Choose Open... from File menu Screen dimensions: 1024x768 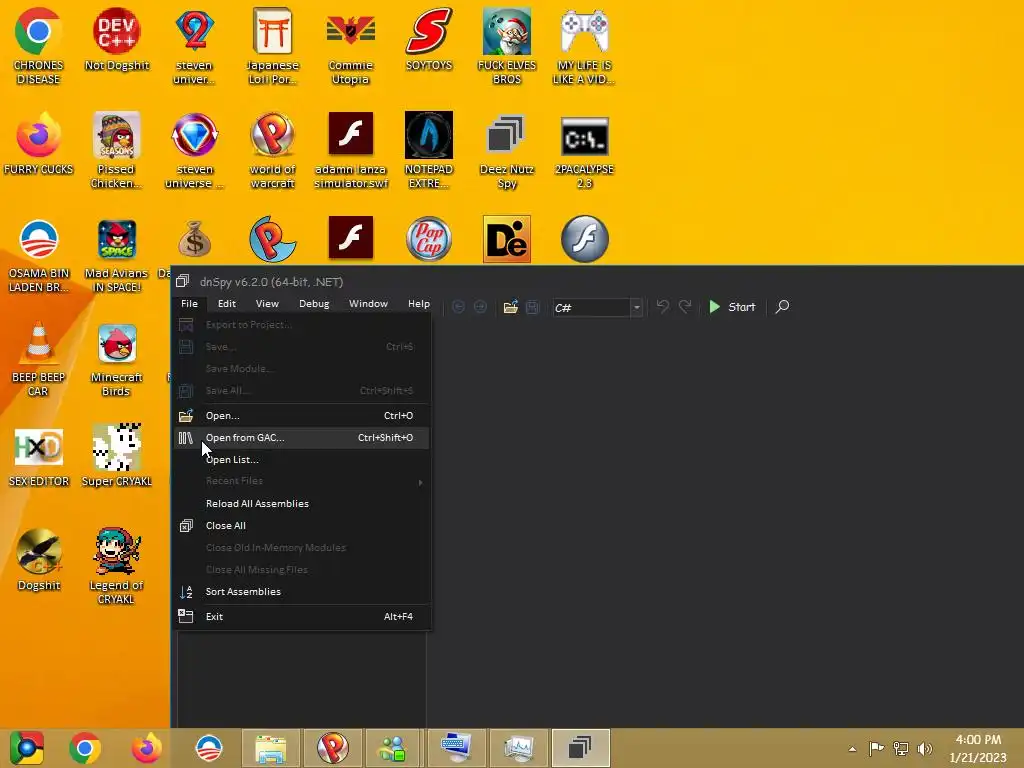301,416
